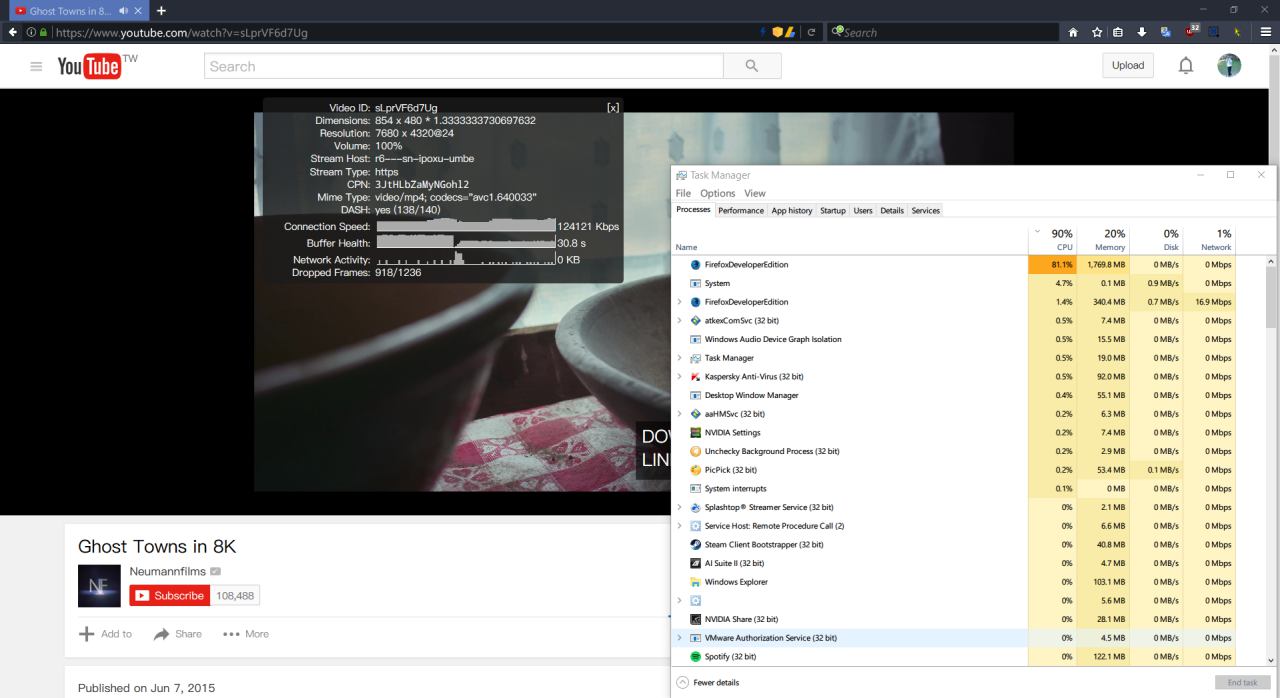Collapse to fewer details in Task Manager
Viewport: 1280px width, 698px height.
coord(710,683)
